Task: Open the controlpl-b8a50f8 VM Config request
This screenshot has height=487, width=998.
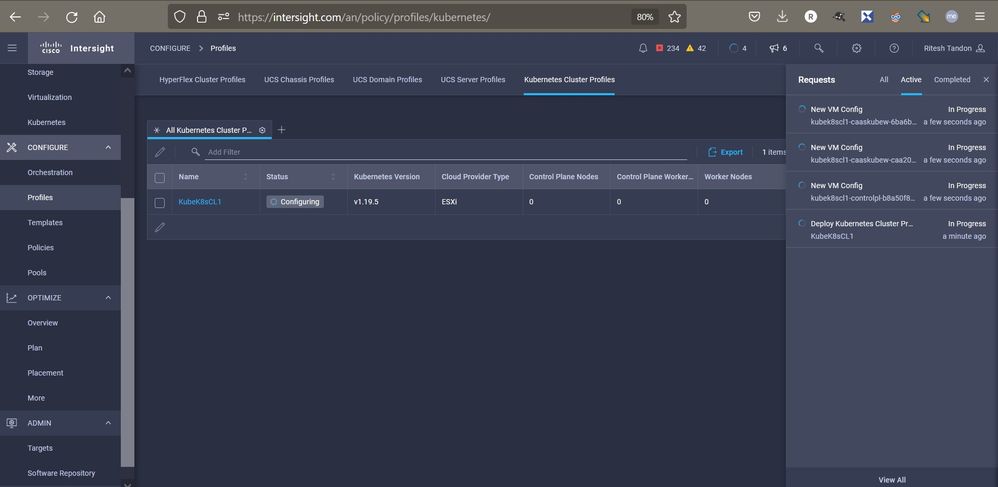Action: tap(892, 192)
